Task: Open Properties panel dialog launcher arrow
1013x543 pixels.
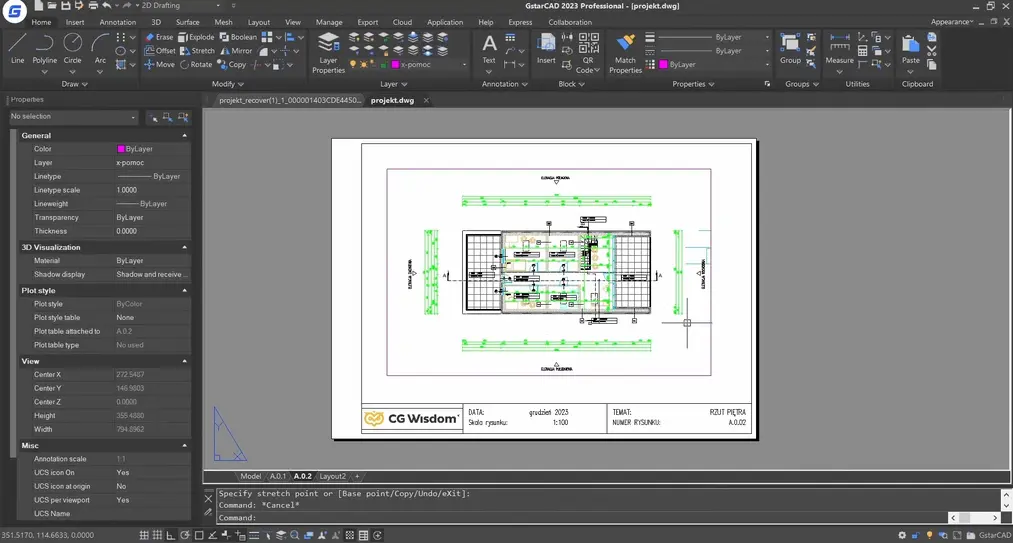Action: [768, 84]
